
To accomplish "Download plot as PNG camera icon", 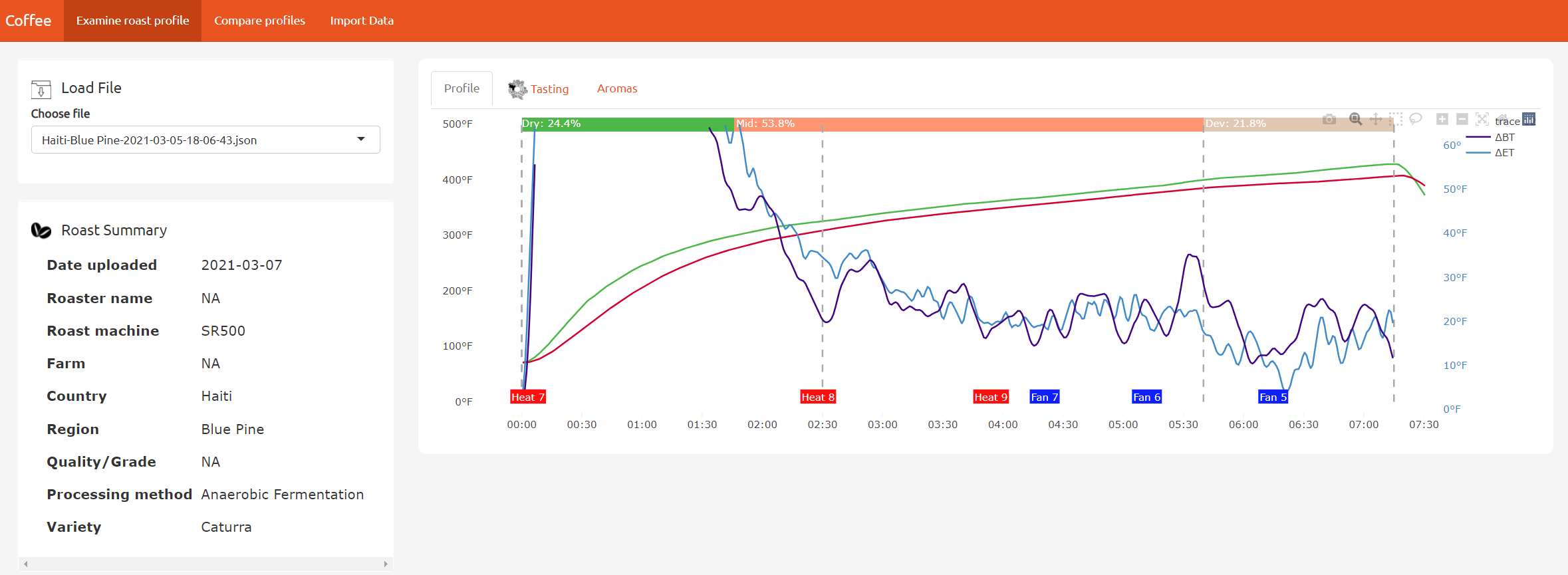I will coord(1329,119).
